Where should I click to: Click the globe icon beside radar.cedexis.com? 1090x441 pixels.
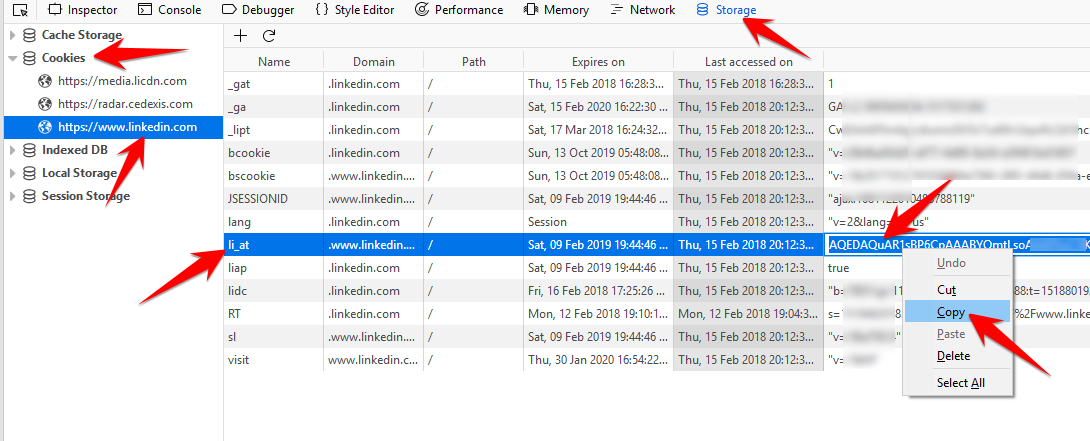point(45,104)
